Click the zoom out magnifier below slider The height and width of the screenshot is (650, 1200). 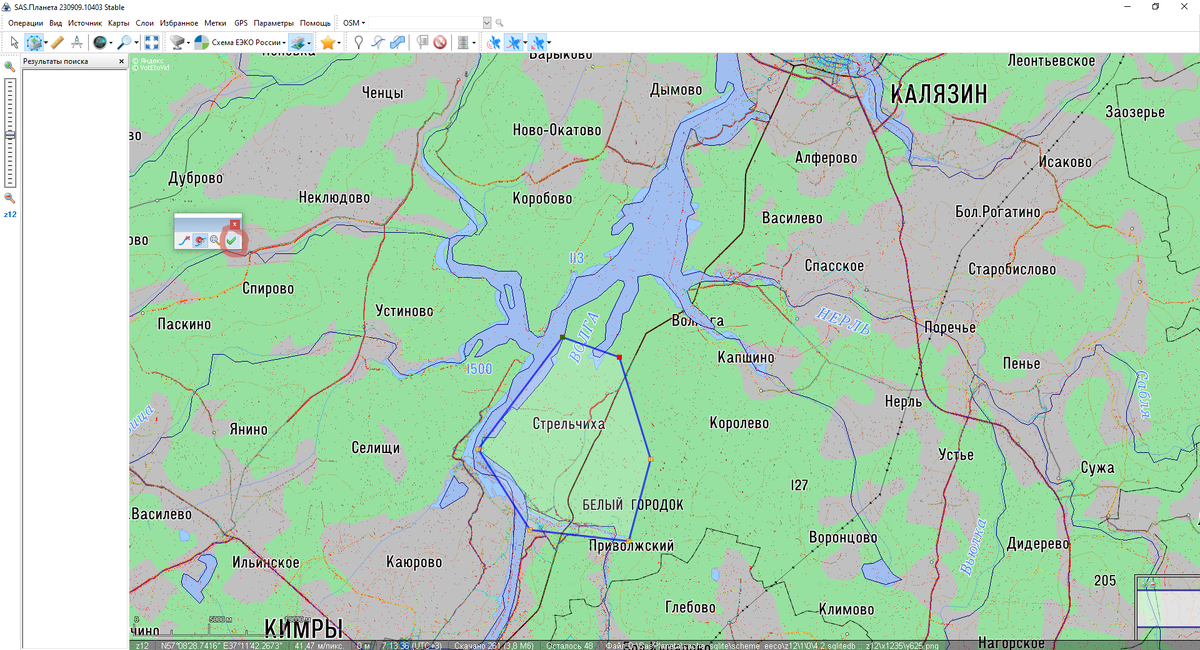click(10, 198)
